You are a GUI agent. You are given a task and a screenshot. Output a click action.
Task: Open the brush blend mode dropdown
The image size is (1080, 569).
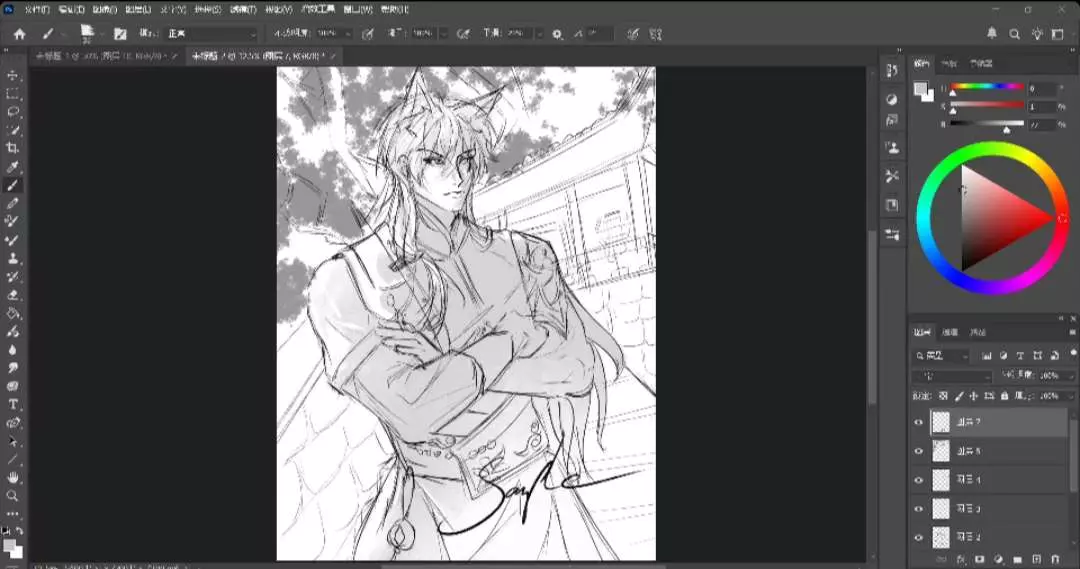point(210,34)
